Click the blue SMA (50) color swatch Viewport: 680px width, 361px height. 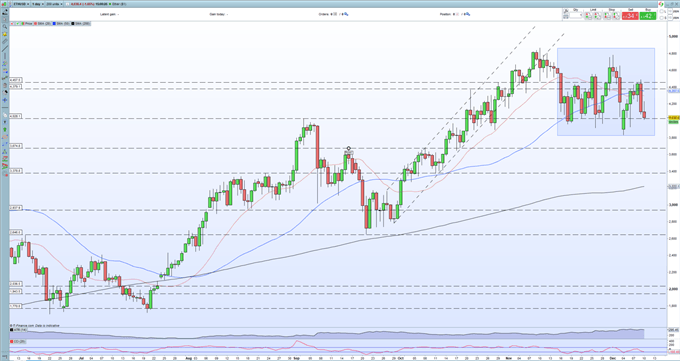[54, 23]
